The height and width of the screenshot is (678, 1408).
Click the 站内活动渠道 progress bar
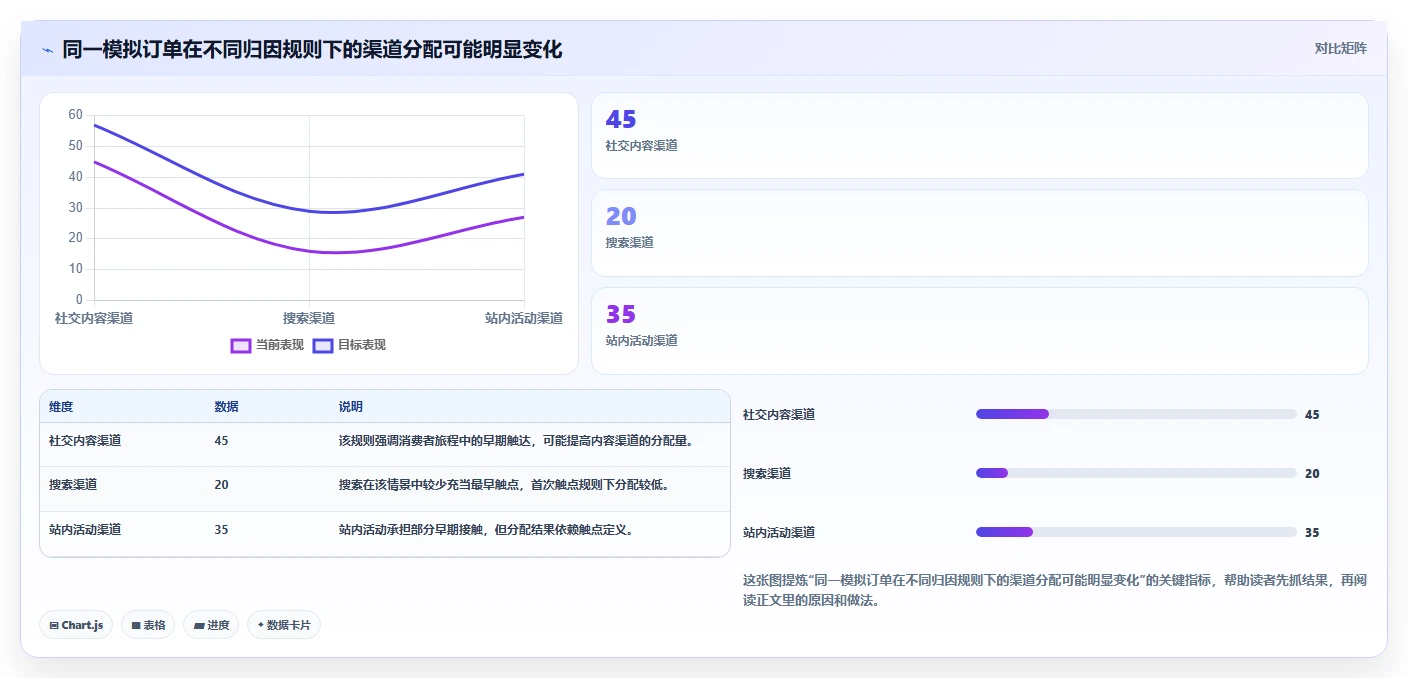tap(1136, 532)
